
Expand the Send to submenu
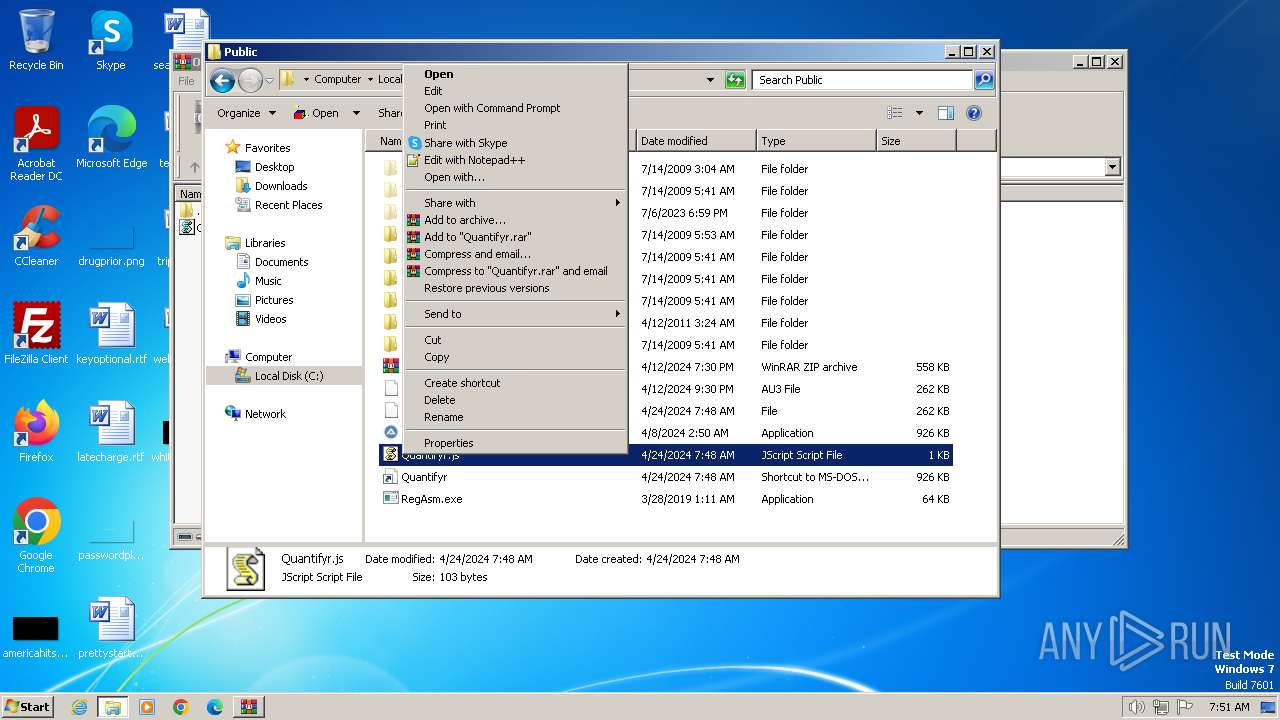tap(515, 314)
